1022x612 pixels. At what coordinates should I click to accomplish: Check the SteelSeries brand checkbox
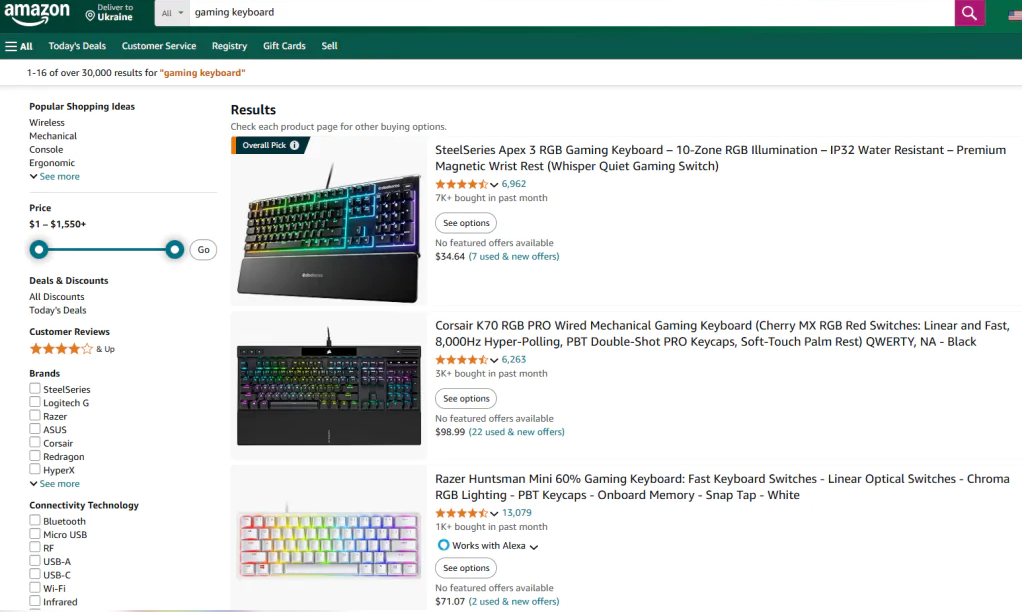pyautogui.click(x=35, y=389)
